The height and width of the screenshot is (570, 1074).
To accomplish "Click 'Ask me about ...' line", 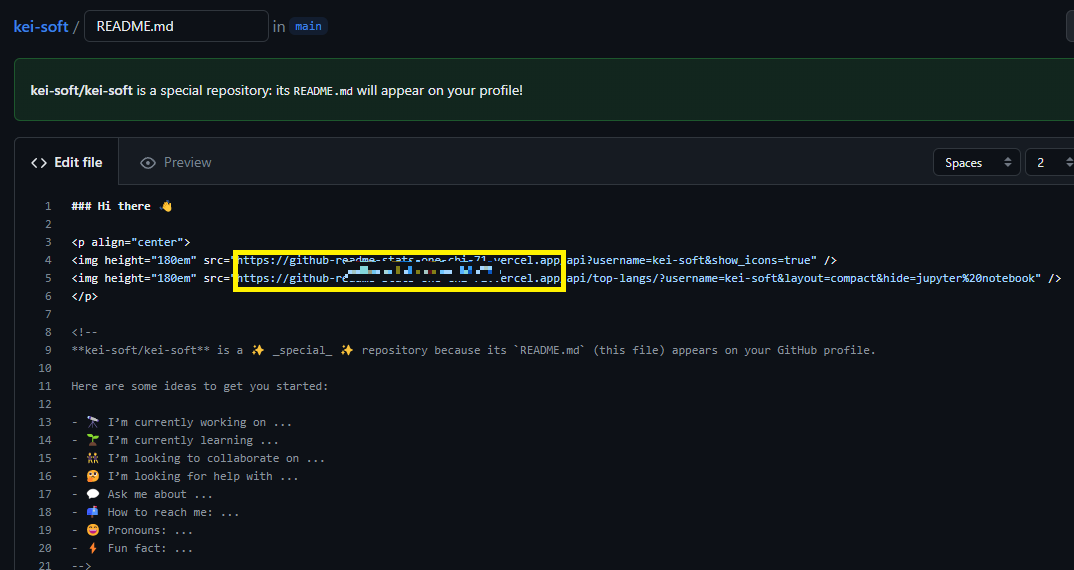I will 142,494.
